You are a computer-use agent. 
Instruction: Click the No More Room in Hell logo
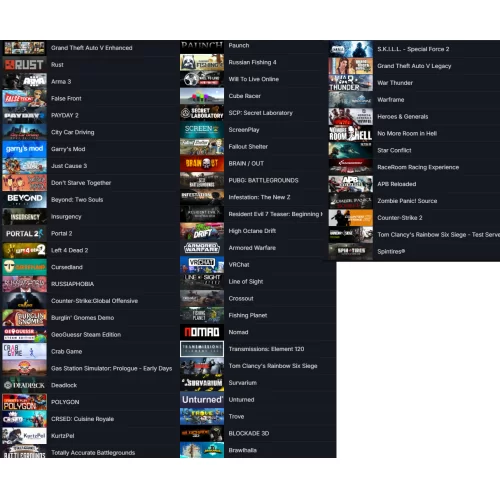point(351,133)
